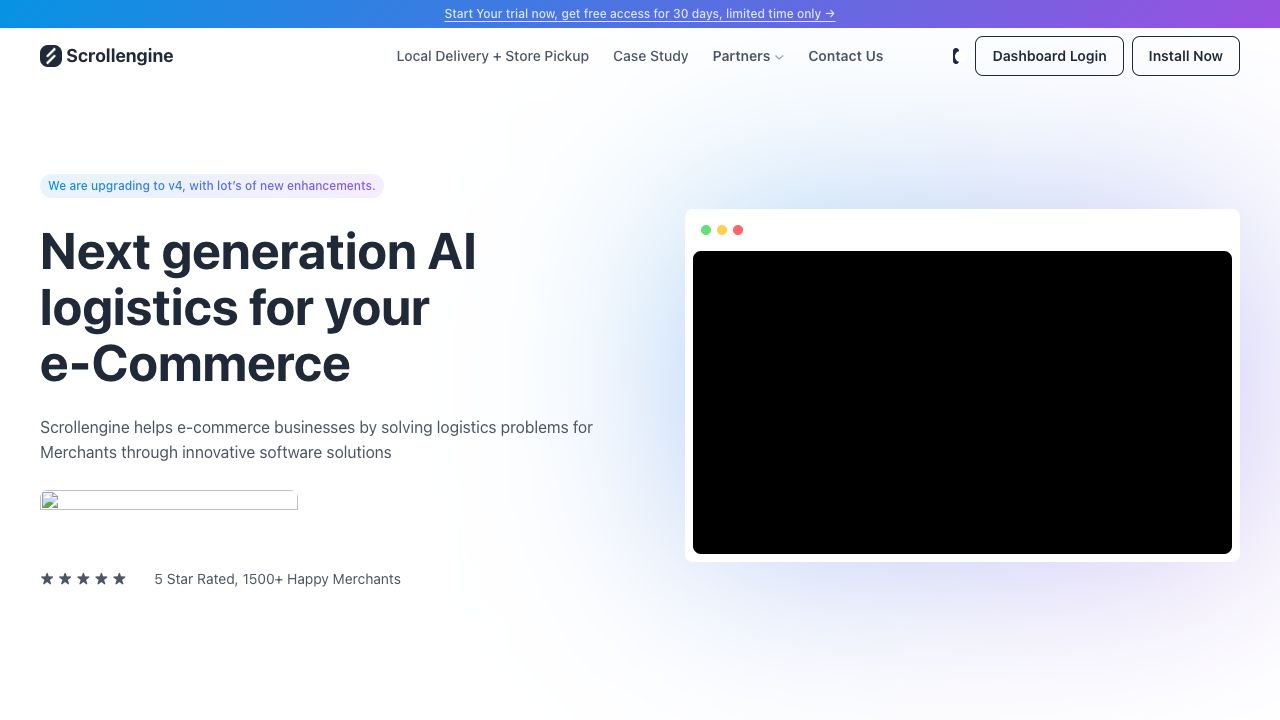
Task: Play the black video preview area
Action: pyautogui.click(x=962, y=402)
